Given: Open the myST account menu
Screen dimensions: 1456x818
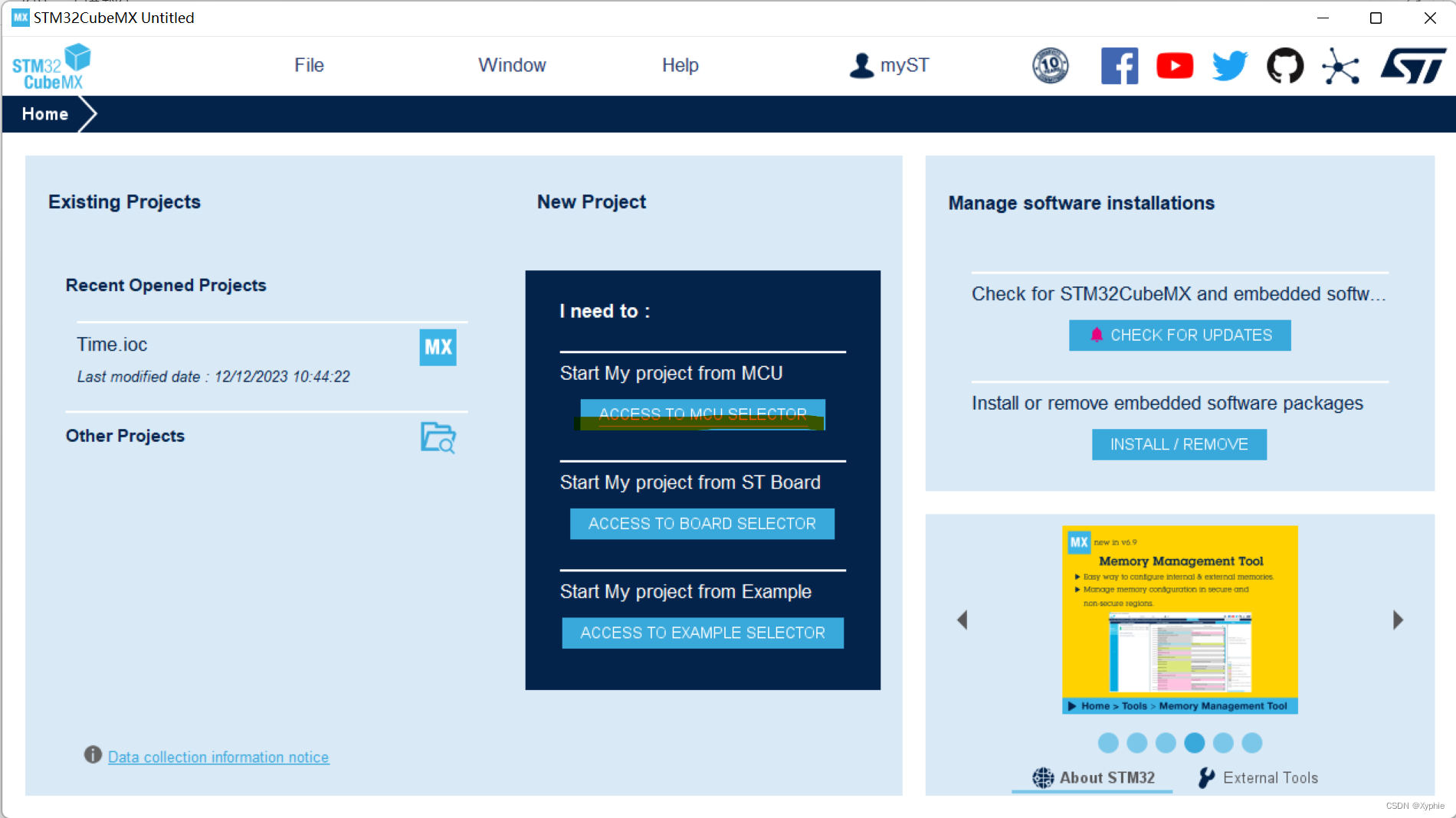Looking at the screenshot, I should (x=889, y=65).
